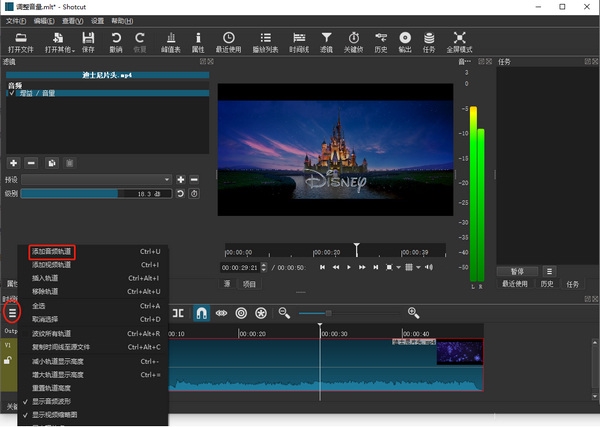Select 添加音频轨道 from the context menu

pos(52,251)
